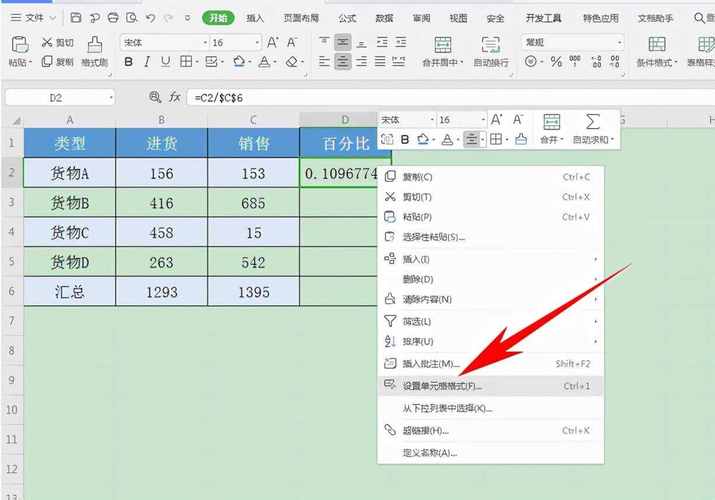Click the ribbon fill color bucket
The image size is (715, 500).
coord(239,61)
